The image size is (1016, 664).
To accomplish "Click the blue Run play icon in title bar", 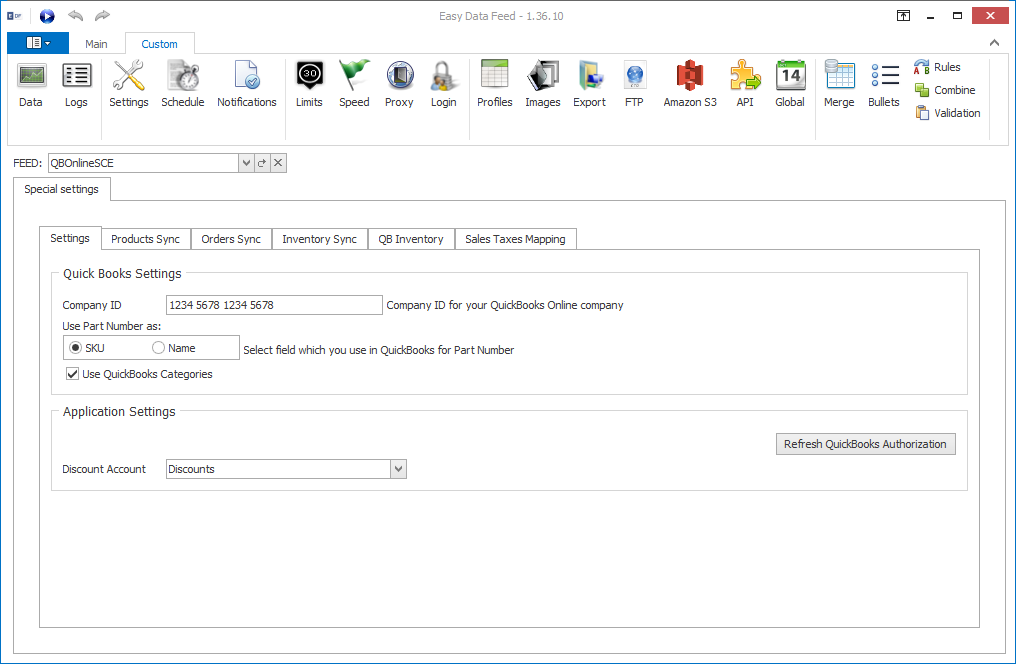I will [x=47, y=16].
